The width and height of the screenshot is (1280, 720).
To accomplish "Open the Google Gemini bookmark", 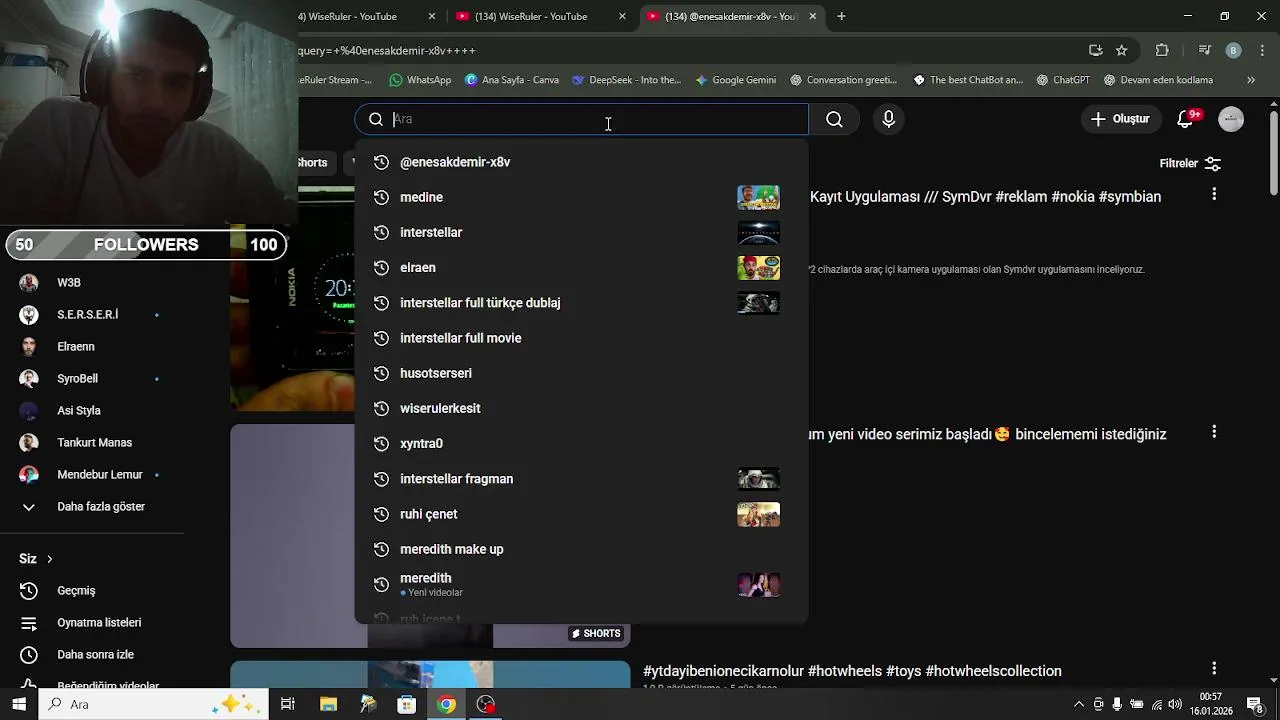I will (736, 80).
